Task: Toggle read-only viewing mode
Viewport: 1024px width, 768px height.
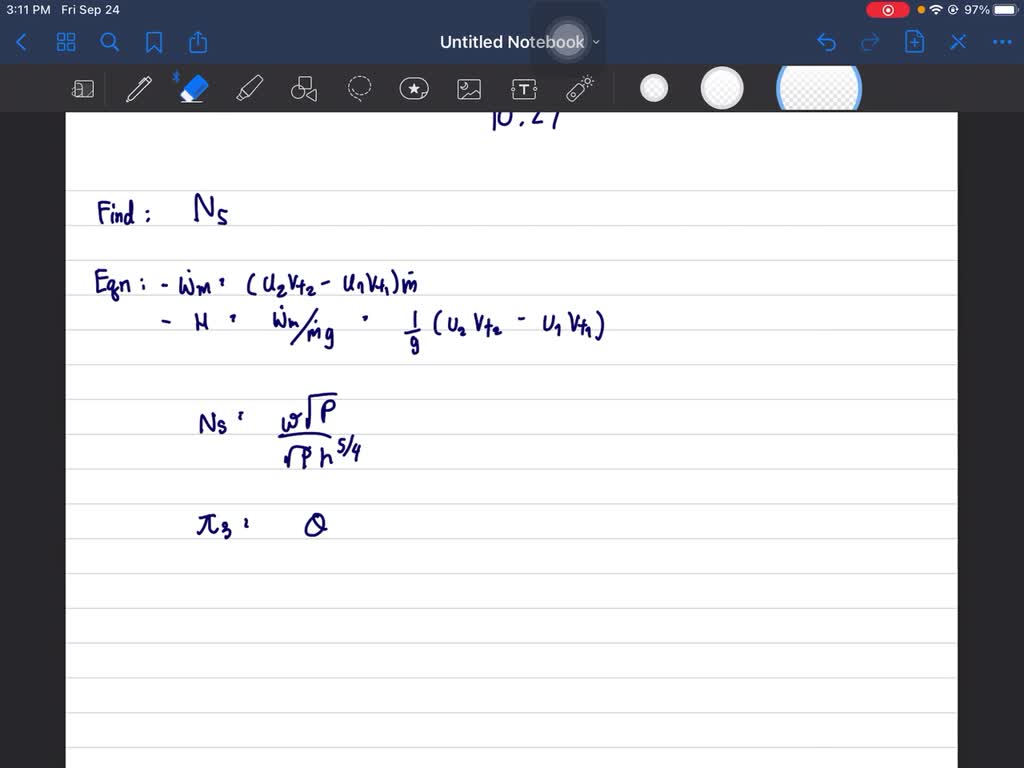Action: coord(83,88)
